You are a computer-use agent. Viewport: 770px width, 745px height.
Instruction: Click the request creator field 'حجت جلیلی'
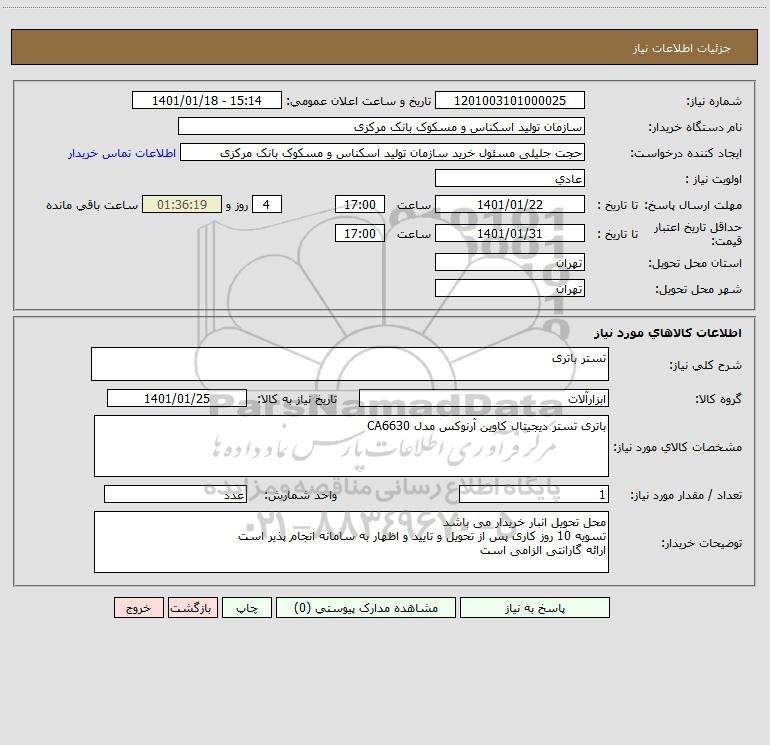(382, 152)
